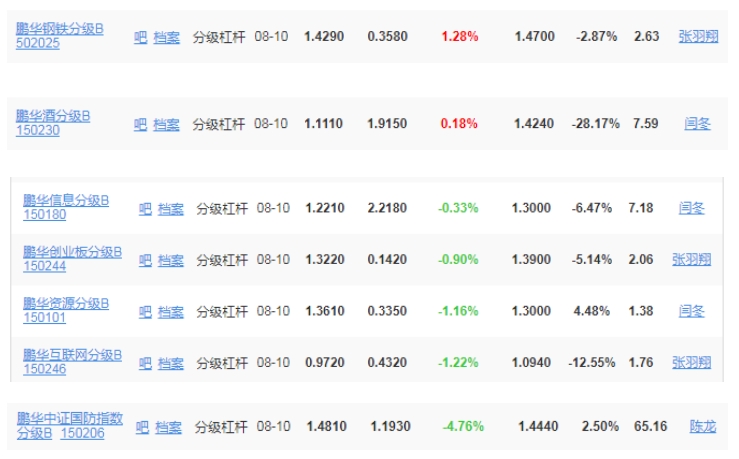Click 吧 link for 鹏华酒分级B
The width and height of the screenshot is (739, 459).
[140, 124]
